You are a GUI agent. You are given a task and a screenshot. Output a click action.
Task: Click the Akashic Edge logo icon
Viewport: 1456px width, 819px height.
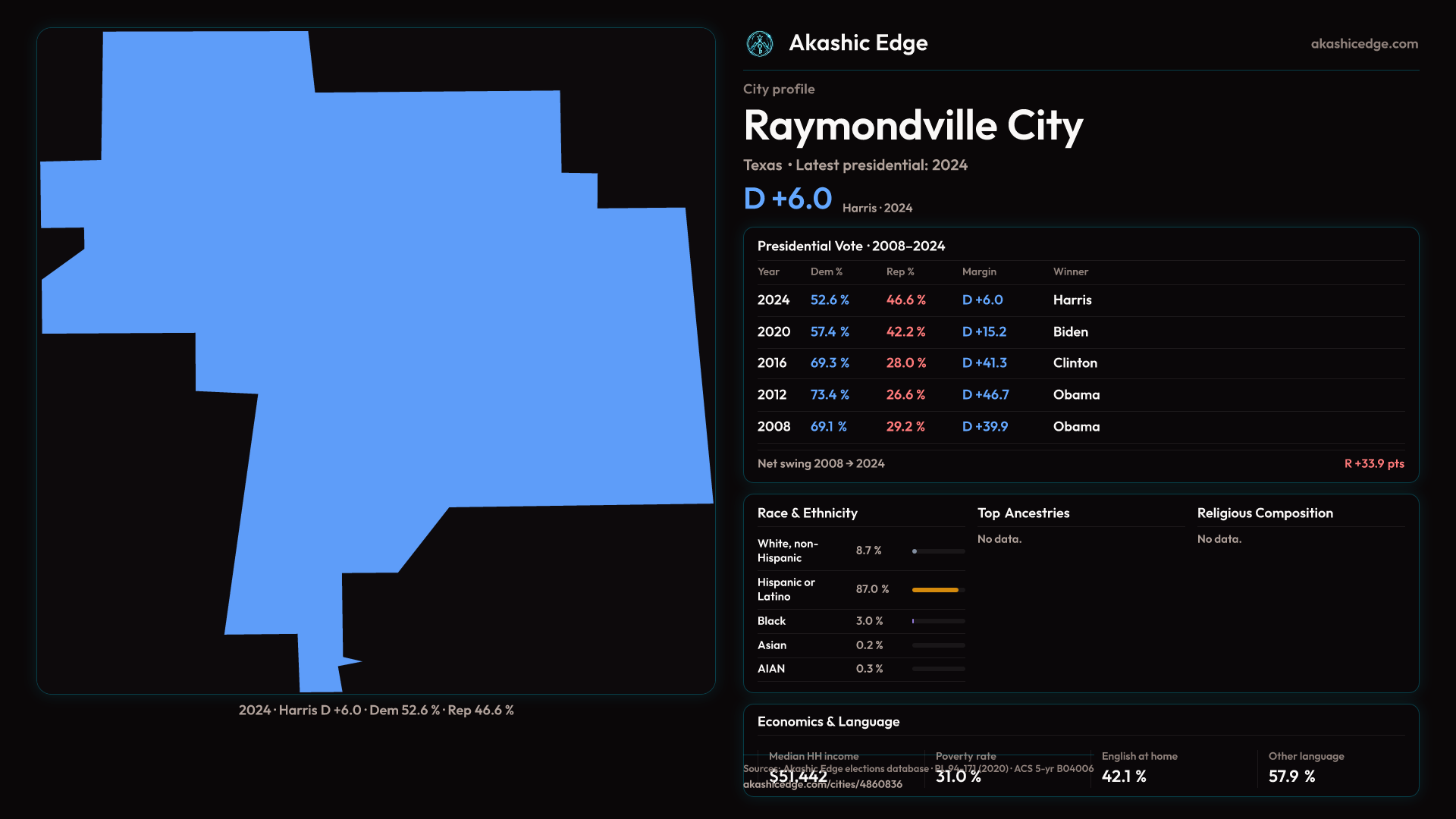coord(759,44)
